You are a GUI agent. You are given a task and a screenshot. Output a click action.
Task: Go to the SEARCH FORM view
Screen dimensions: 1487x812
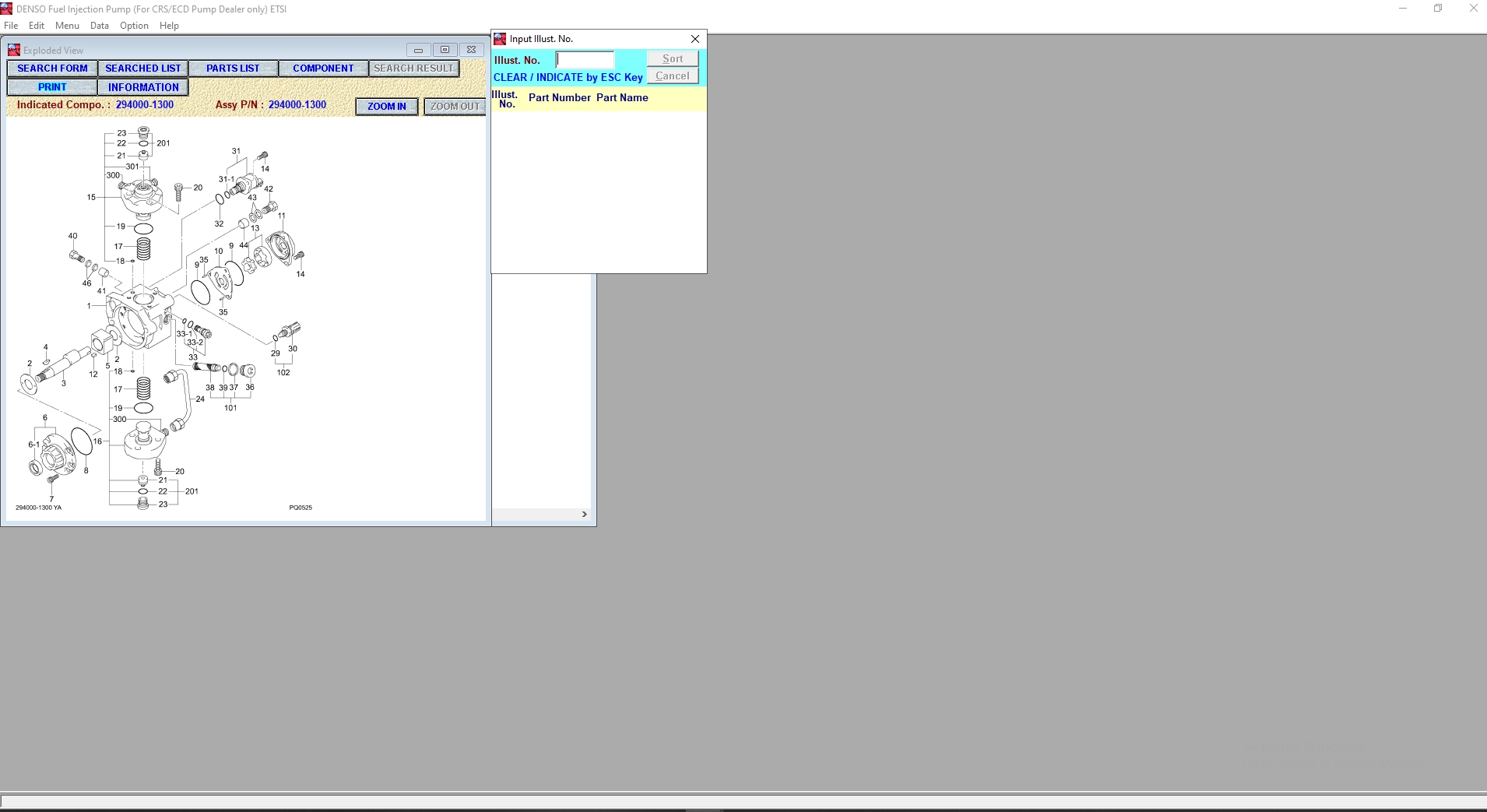coord(52,69)
